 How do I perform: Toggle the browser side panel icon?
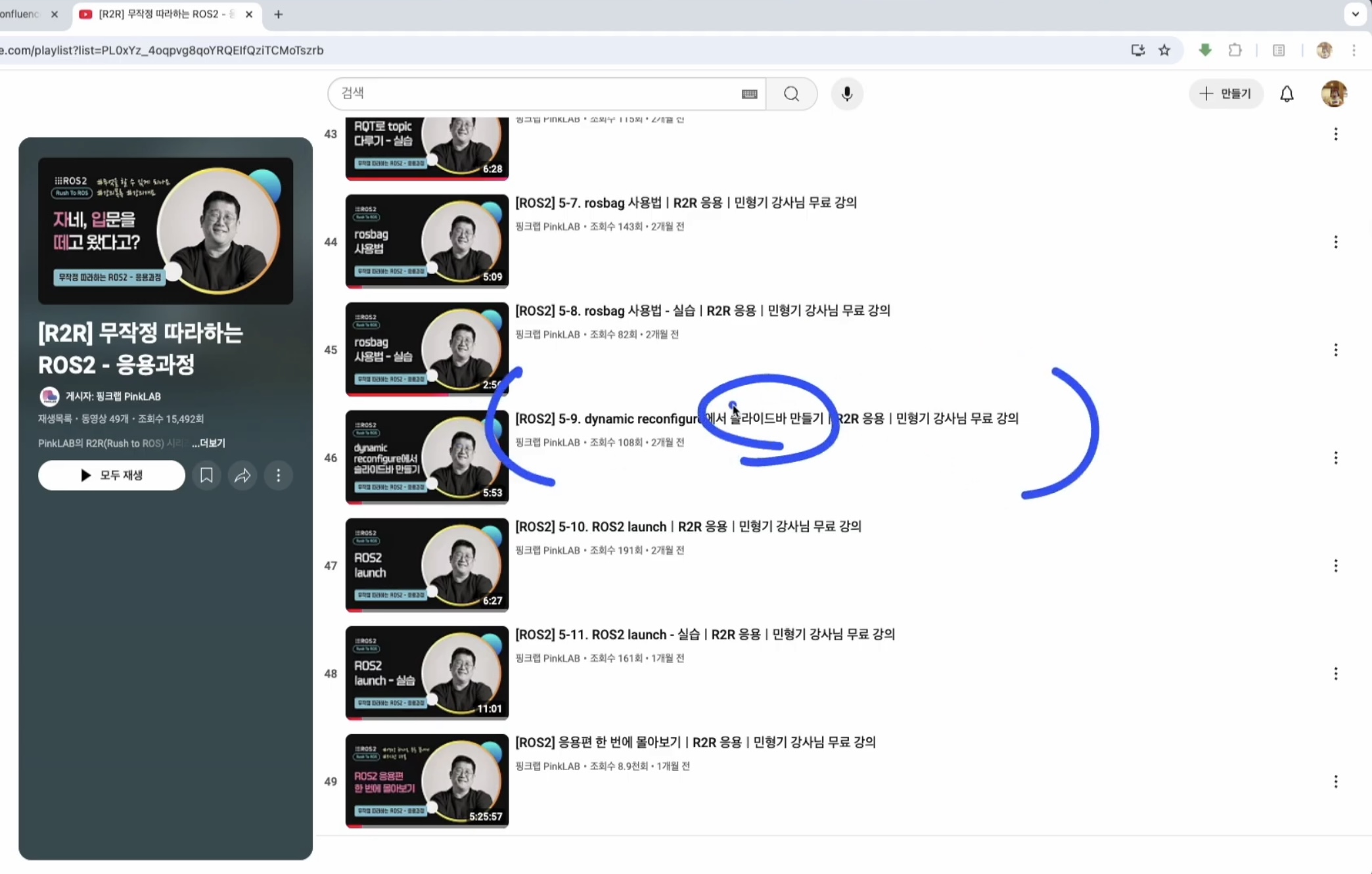pyautogui.click(x=1279, y=51)
